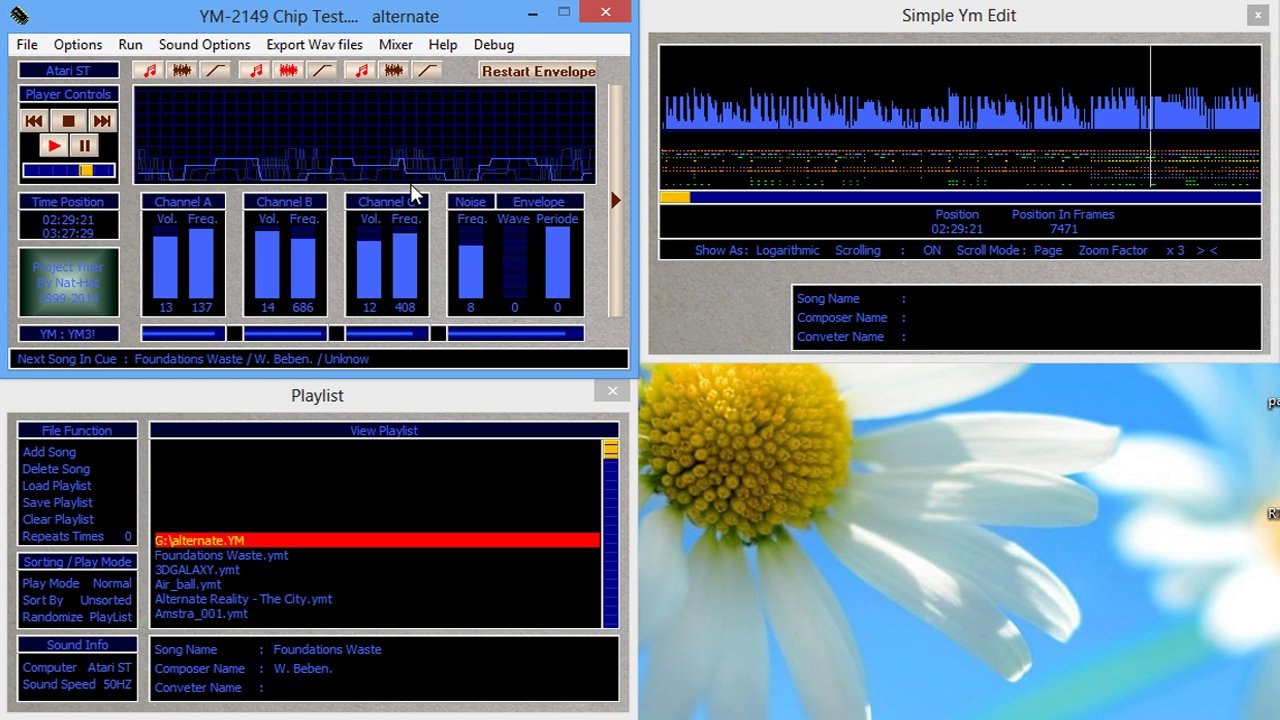Screen dimensions: 1280x720
Task: Click the Restart Envelope button
Action: (538, 71)
